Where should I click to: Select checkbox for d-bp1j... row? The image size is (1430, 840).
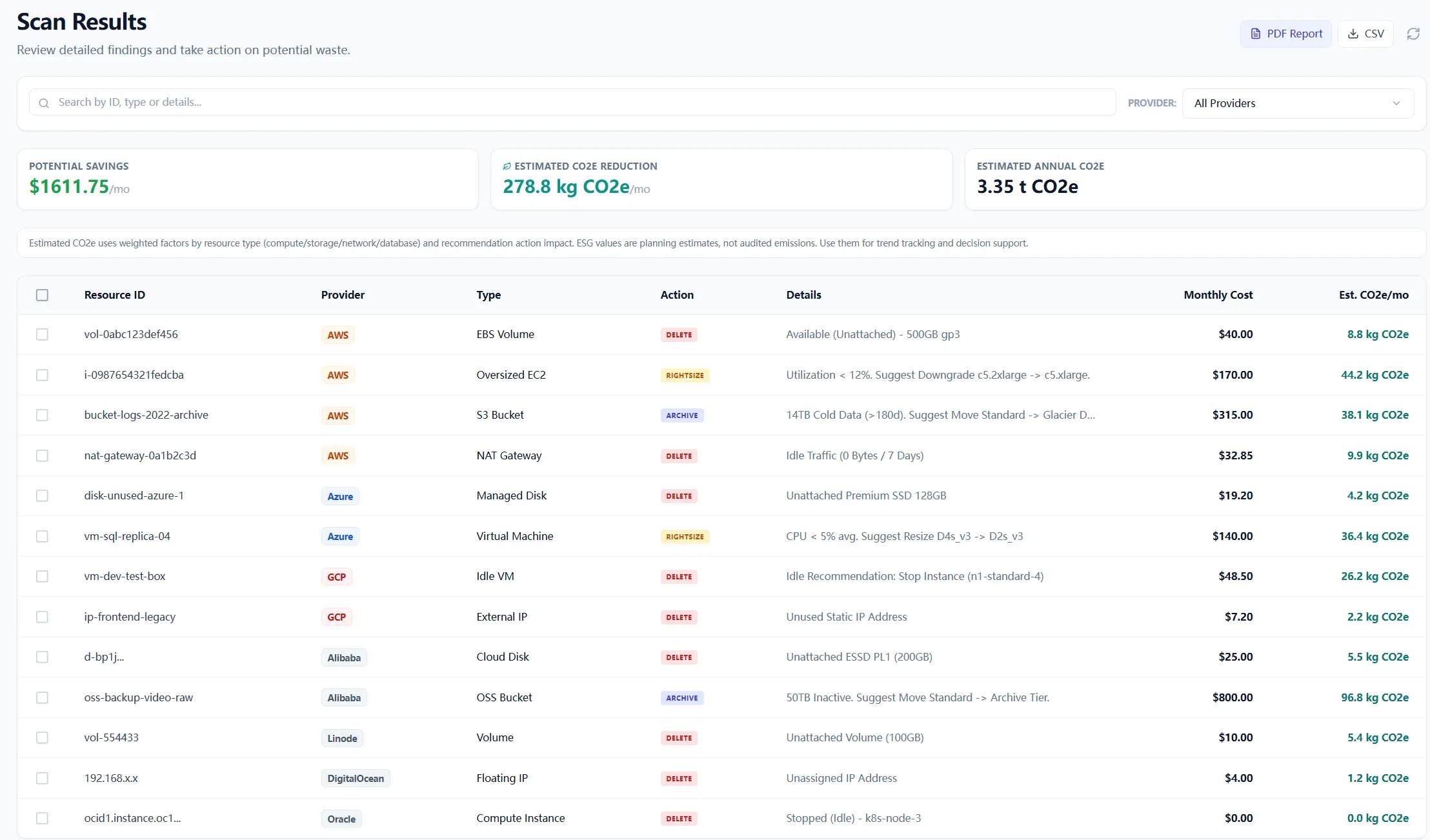(42, 657)
